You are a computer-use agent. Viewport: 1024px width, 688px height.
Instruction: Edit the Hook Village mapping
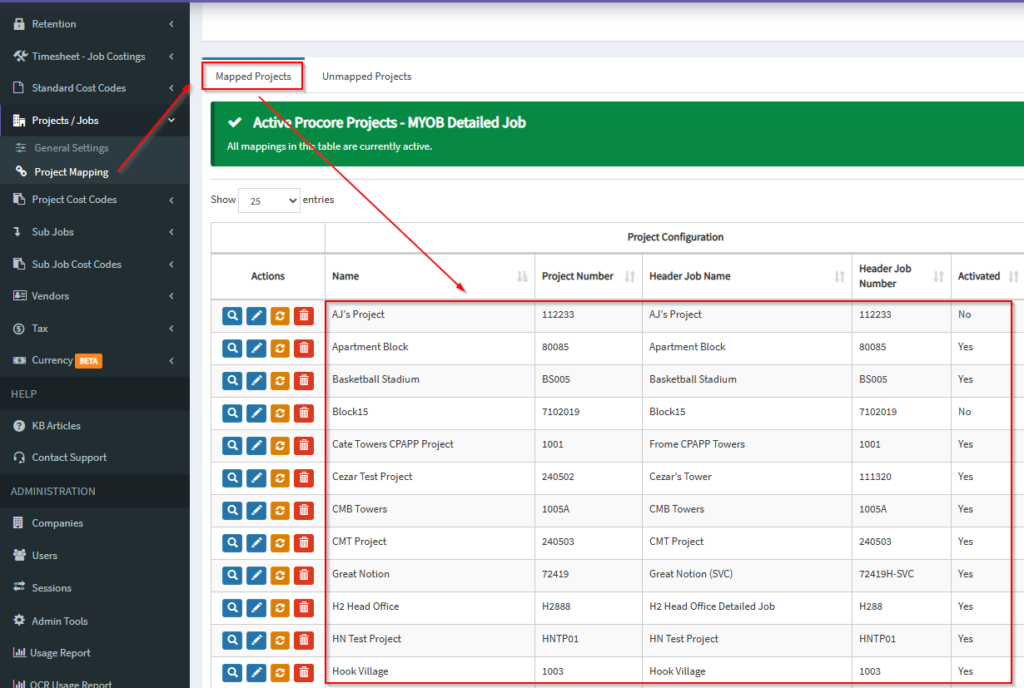point(256,672)
